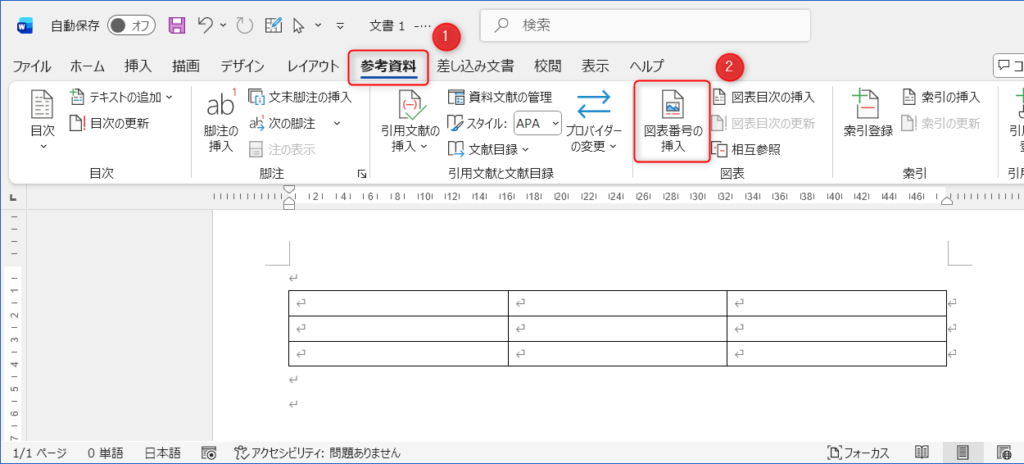The width and height of the screenshot is (1024, 464).
Task: Open the Insert (挿入) ribbon tab
Action: click(x=138, y=67)
